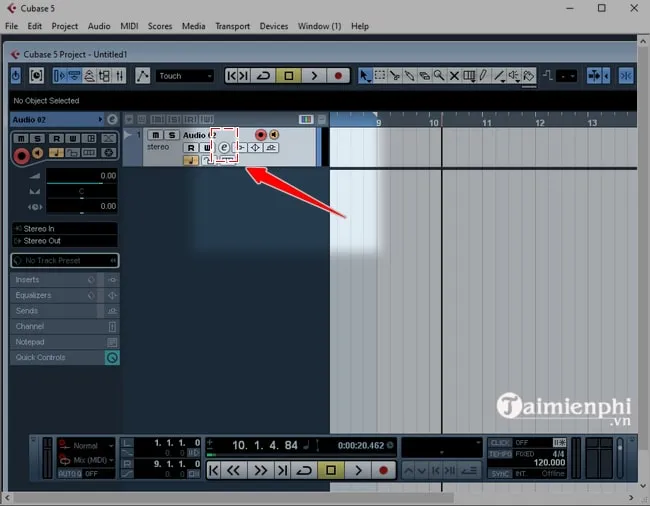
Task: Select the Glue tool
Action: (x=409, y=76)
